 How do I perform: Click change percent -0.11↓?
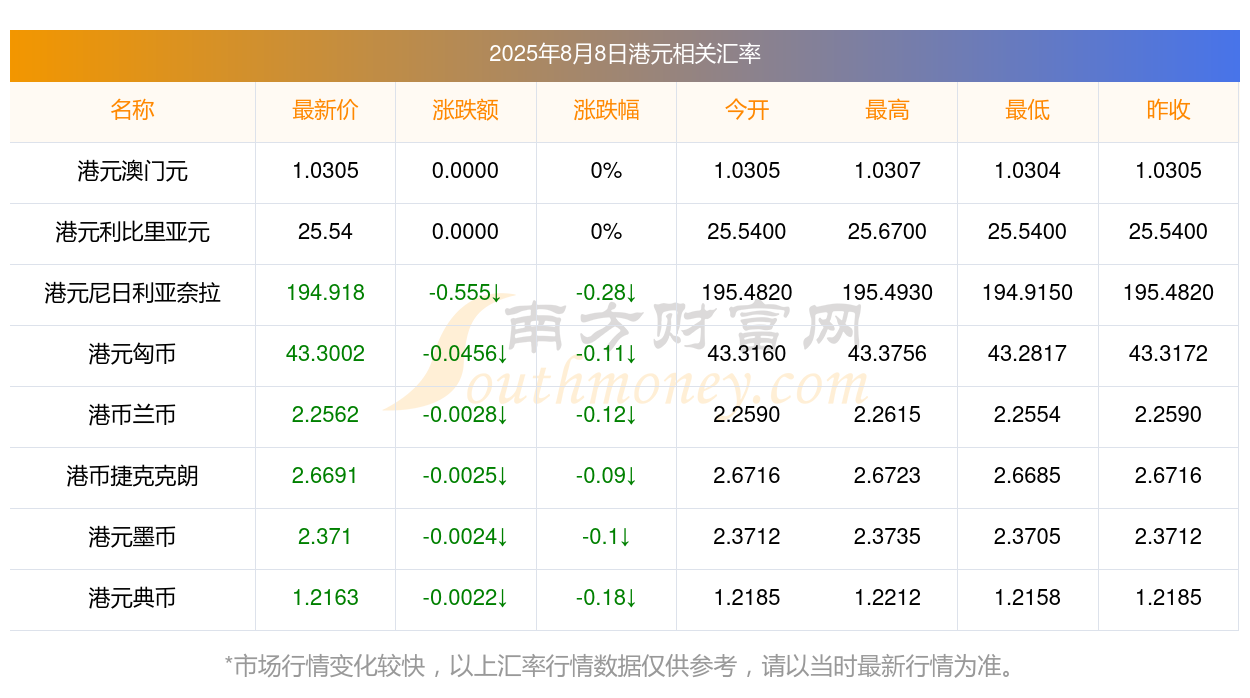[606, 354]
